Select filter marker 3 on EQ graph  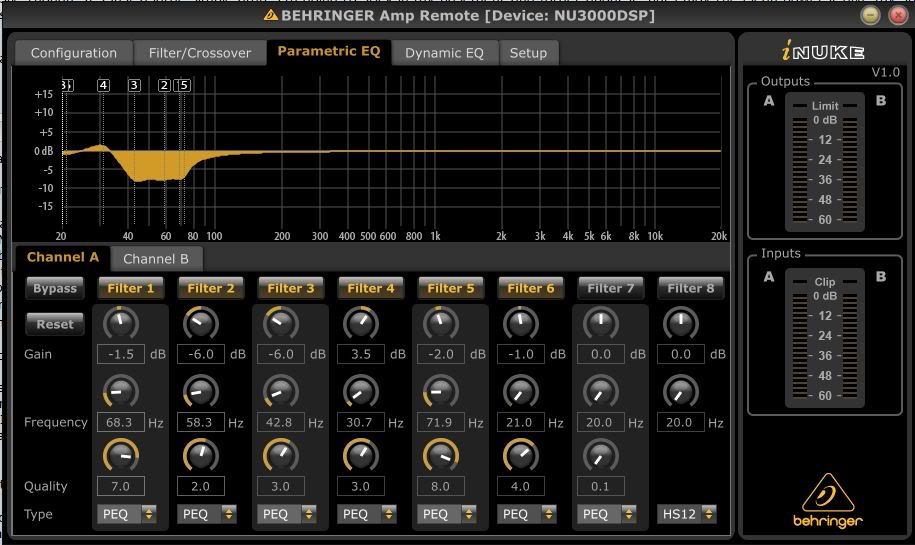pos(134,85)
